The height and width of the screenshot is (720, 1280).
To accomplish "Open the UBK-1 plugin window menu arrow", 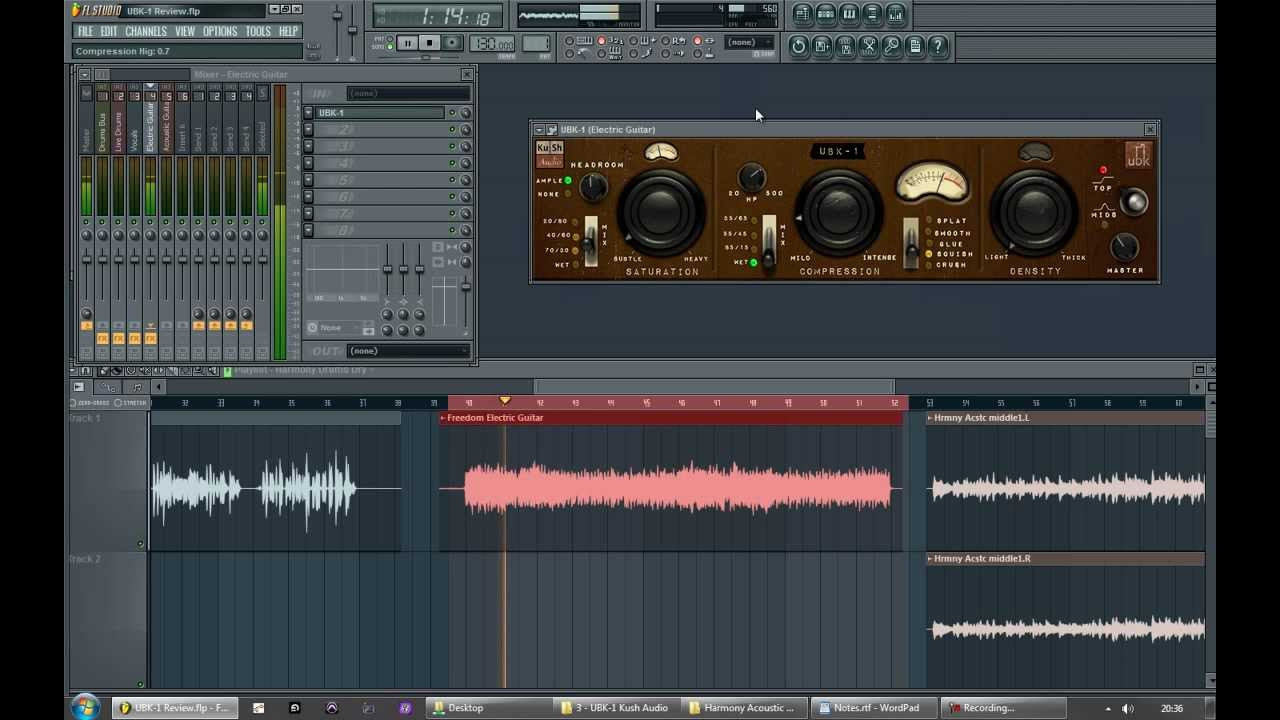I will pos(539,130).
